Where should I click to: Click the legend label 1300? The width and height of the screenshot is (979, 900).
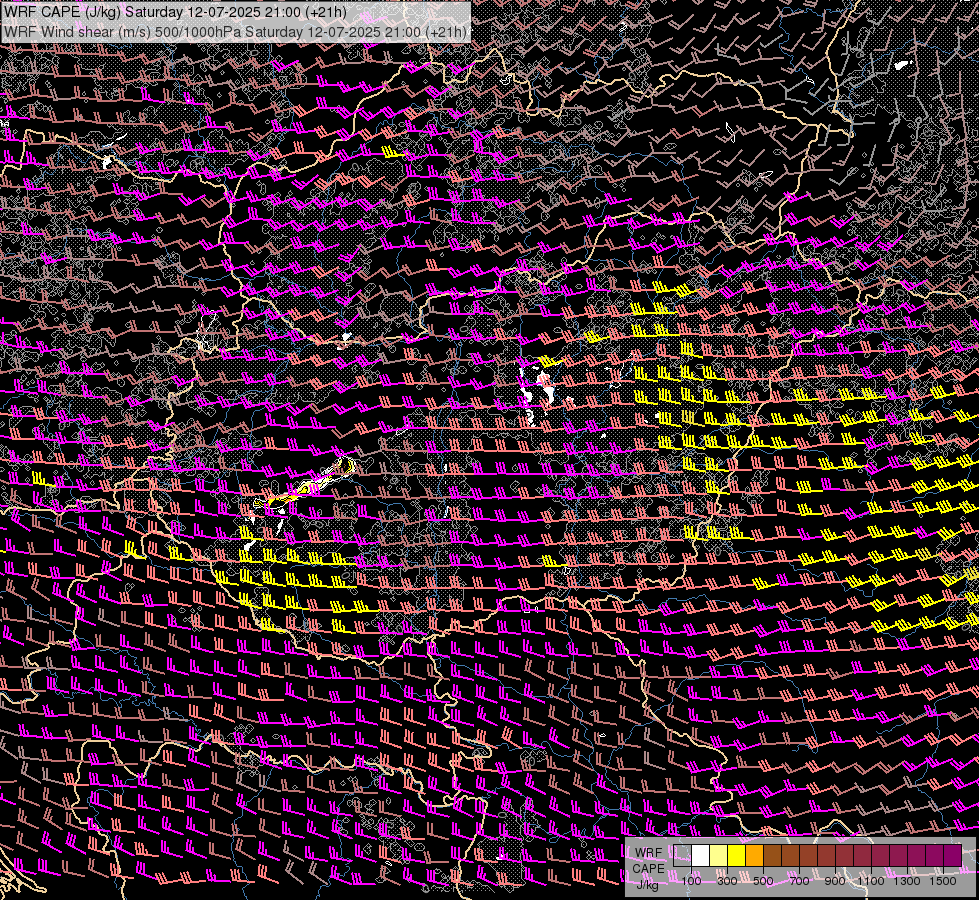coord(907,881)
